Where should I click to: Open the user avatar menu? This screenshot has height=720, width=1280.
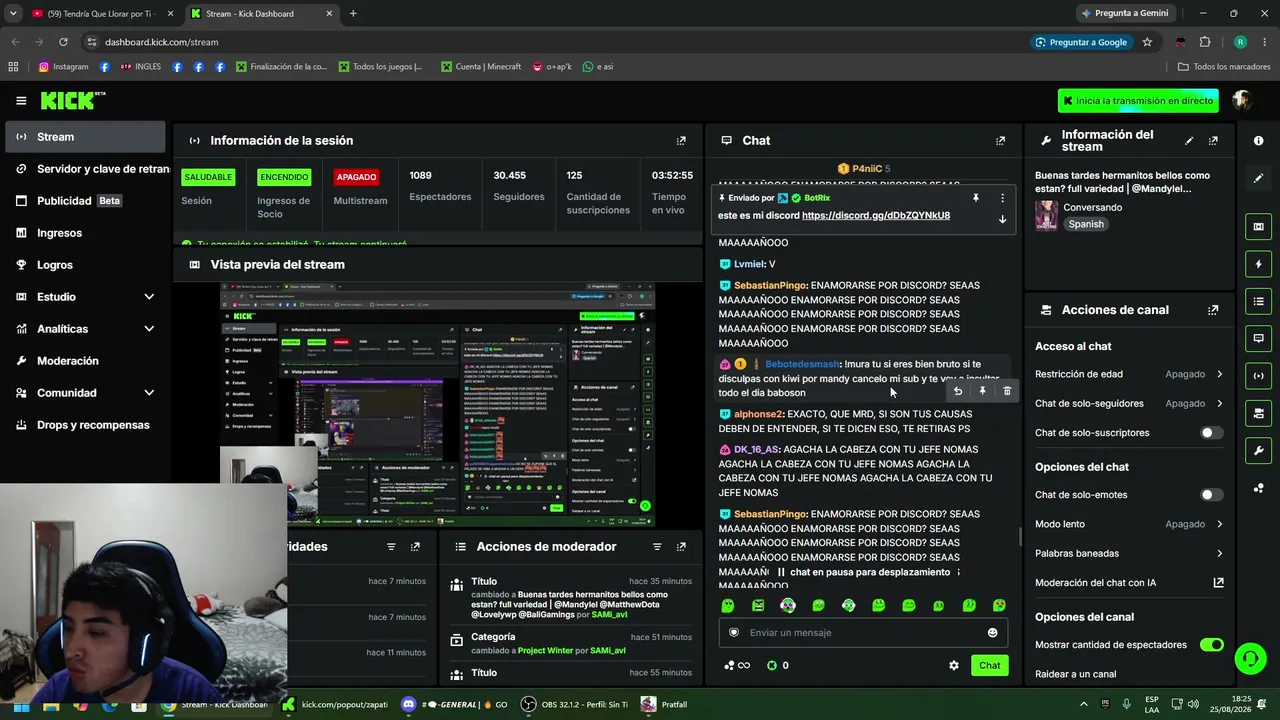click(x=1242, y=100)
